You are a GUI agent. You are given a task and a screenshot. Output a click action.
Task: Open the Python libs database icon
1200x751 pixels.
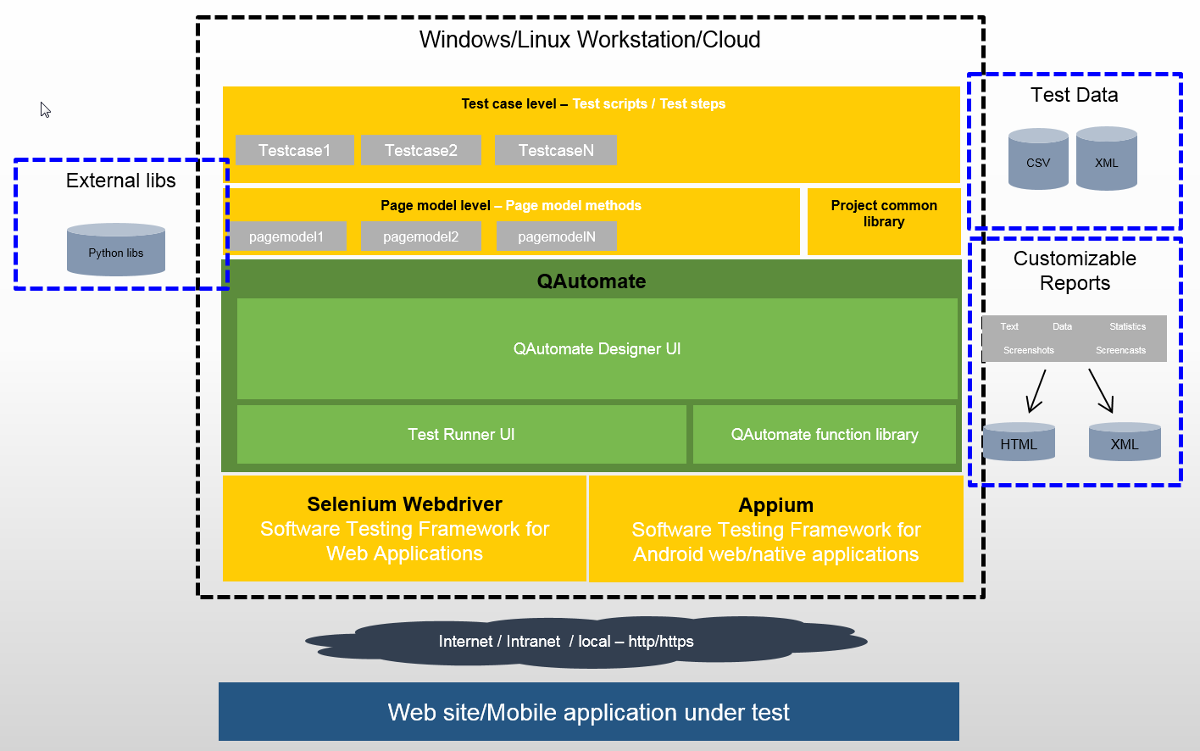click(x=116, y=250)
